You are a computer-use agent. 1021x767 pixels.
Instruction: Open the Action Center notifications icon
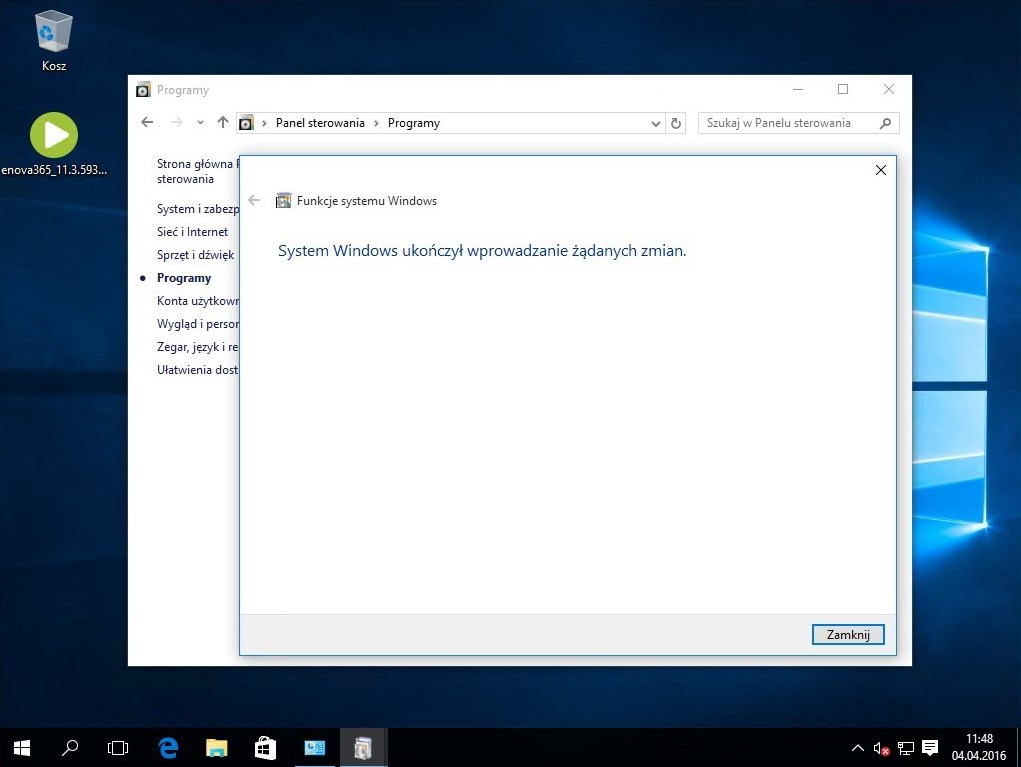pos(930,747)
